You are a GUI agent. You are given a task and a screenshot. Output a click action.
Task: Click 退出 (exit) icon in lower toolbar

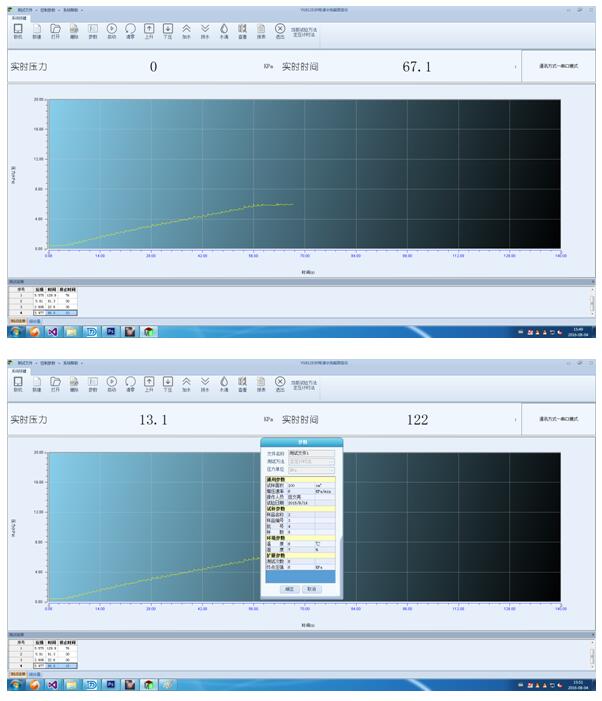pos(280,383)
